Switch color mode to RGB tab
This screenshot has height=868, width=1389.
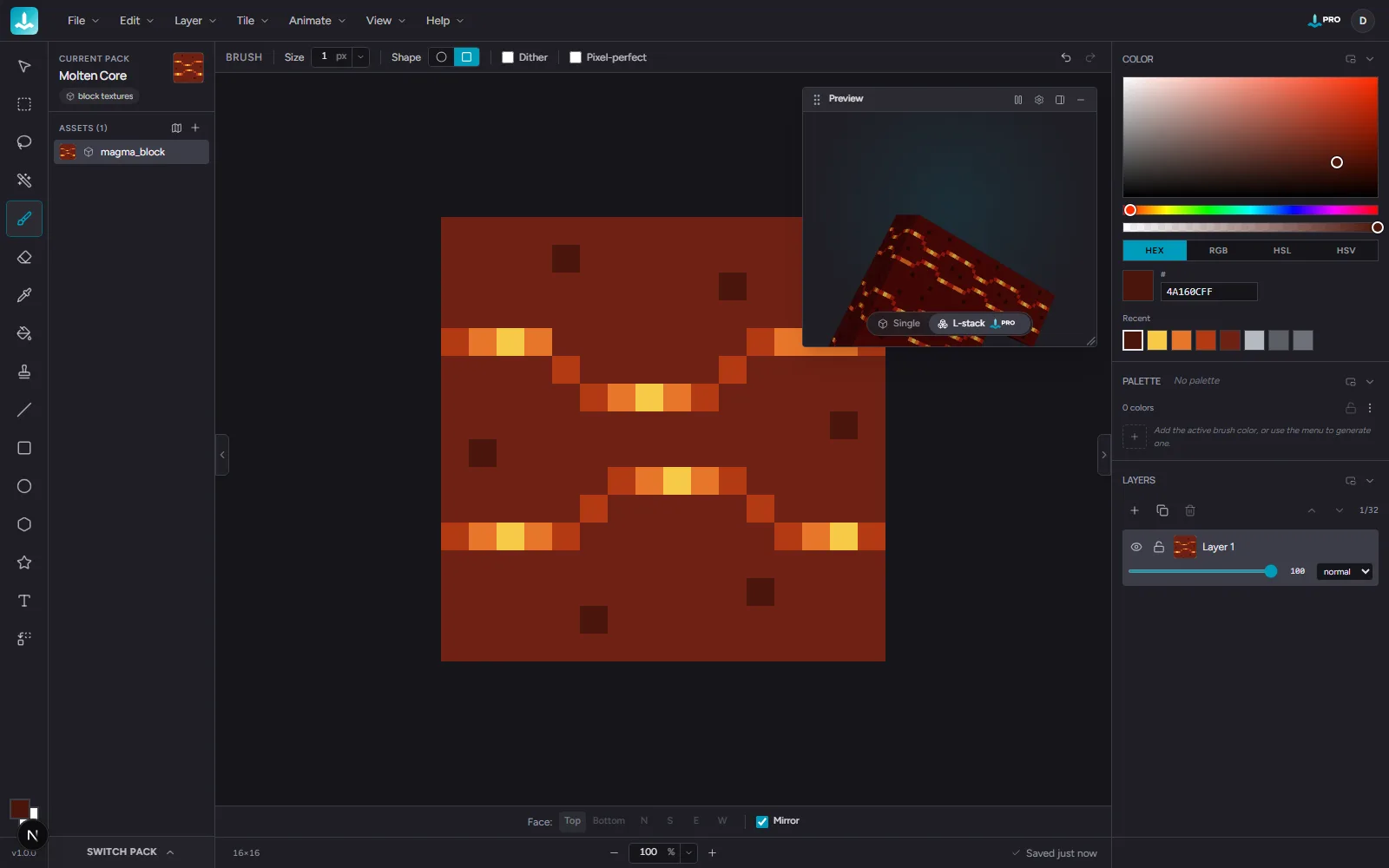(x=1218, y=251)
